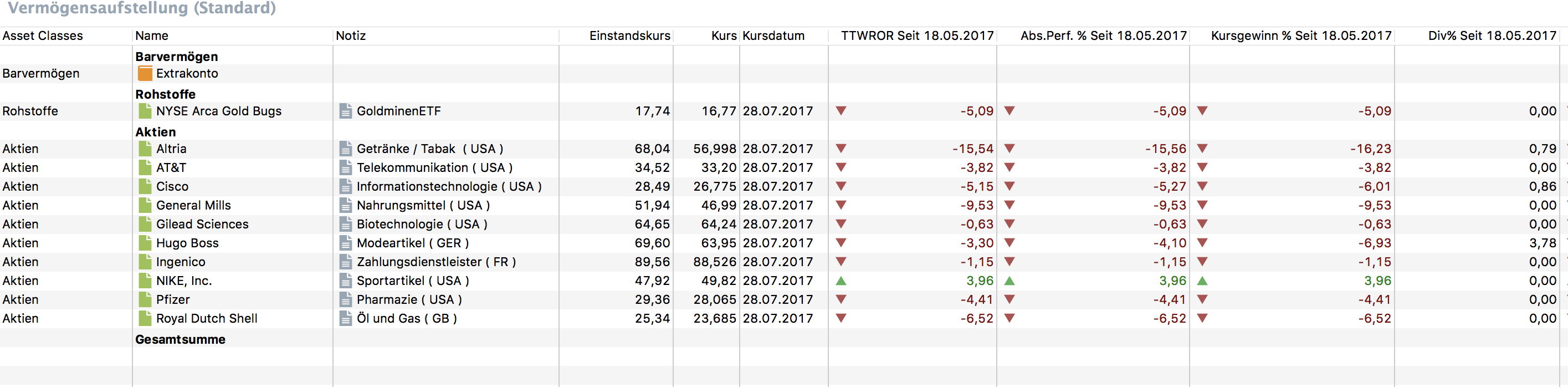1568x387 pixels.
Task: Select the bold Aktien group row
Action: pyautogui.click(x=155, y=133)
